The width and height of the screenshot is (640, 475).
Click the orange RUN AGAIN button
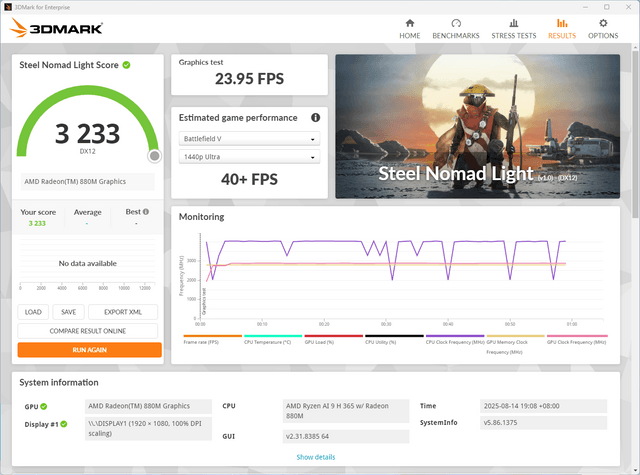pos(89,350)
